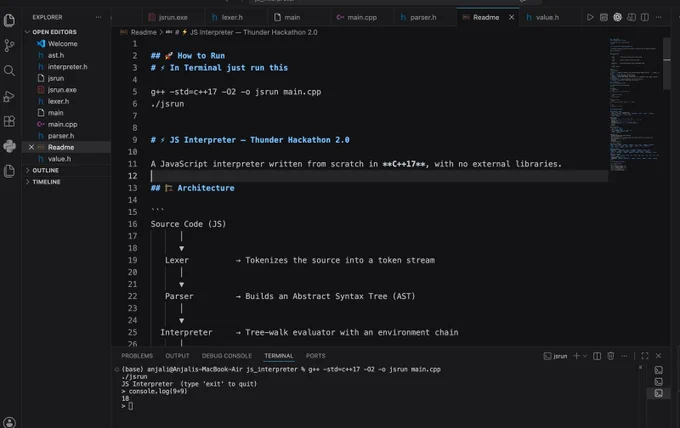
Task: Click the g++ compile command on line 5
Action: (x=236, y=92)
